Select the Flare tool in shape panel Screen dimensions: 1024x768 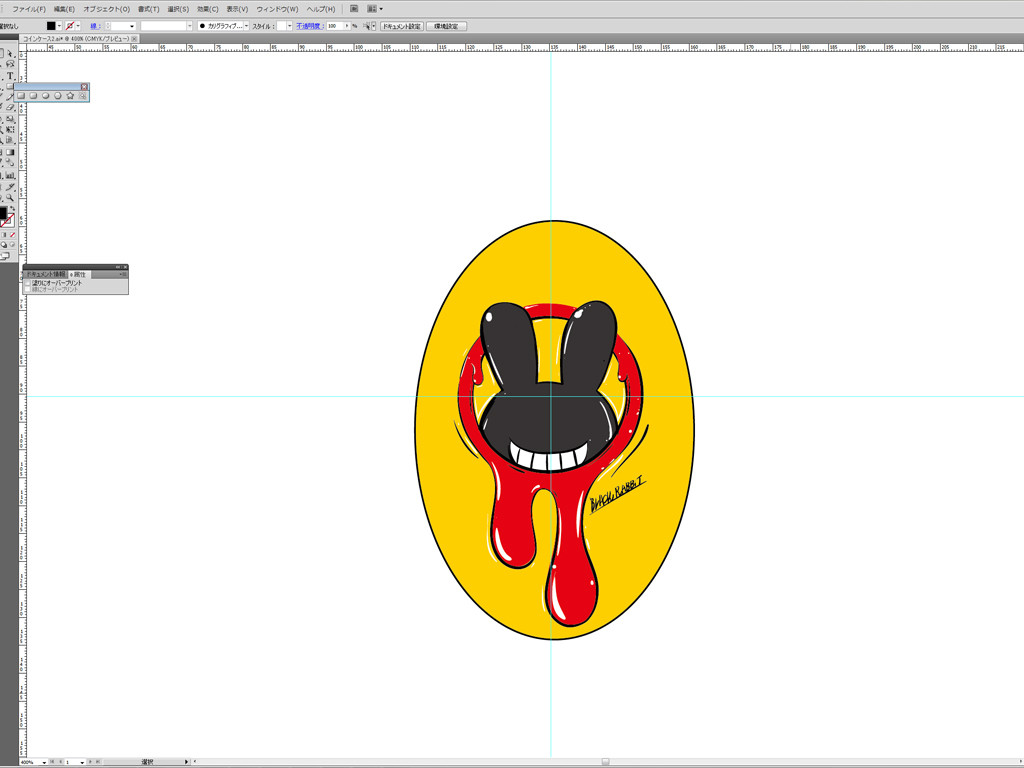pyautogui.click(x=82, y=96)
